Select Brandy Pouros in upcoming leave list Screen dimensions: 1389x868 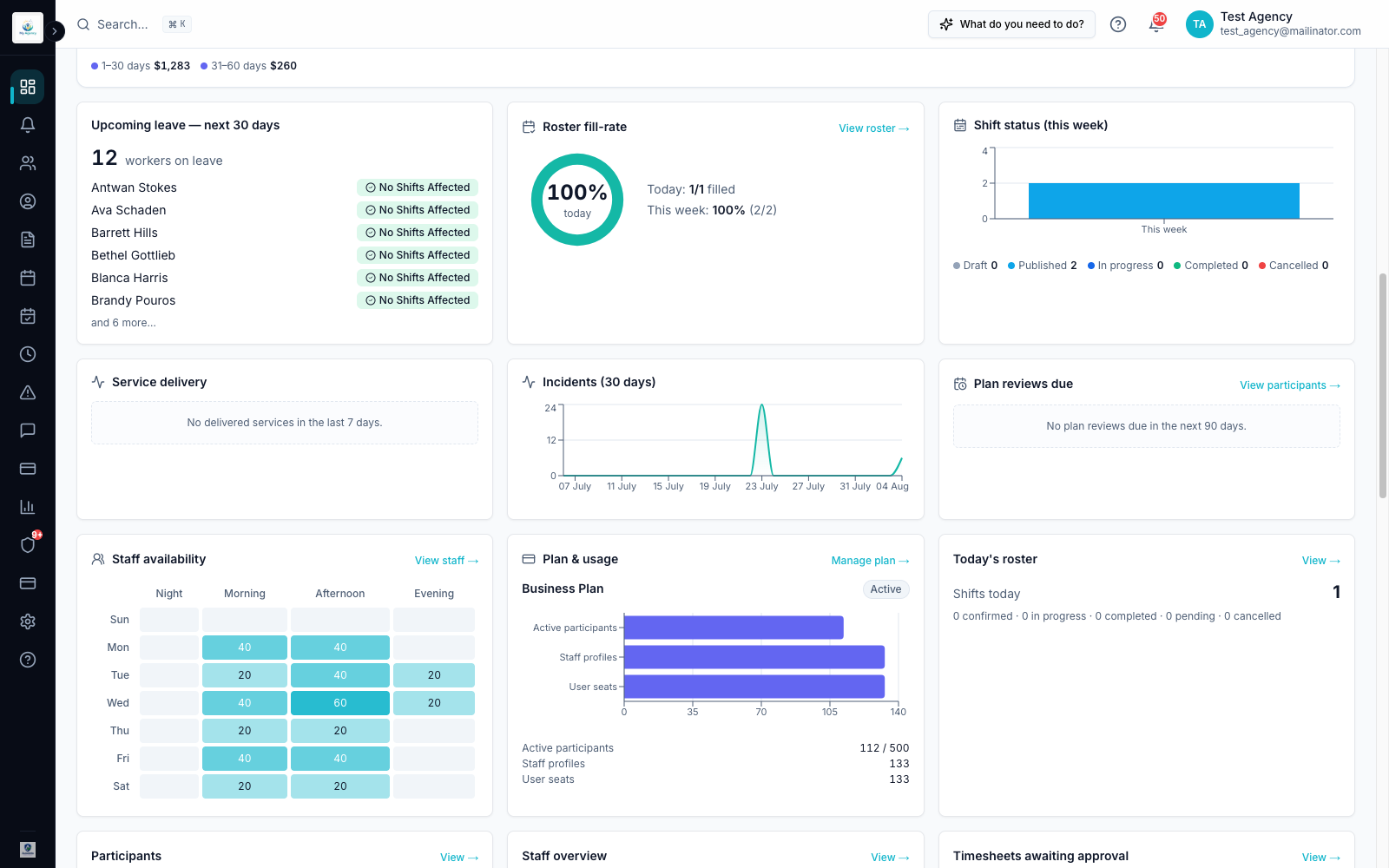pyautogui.click(x=133, y=300)
